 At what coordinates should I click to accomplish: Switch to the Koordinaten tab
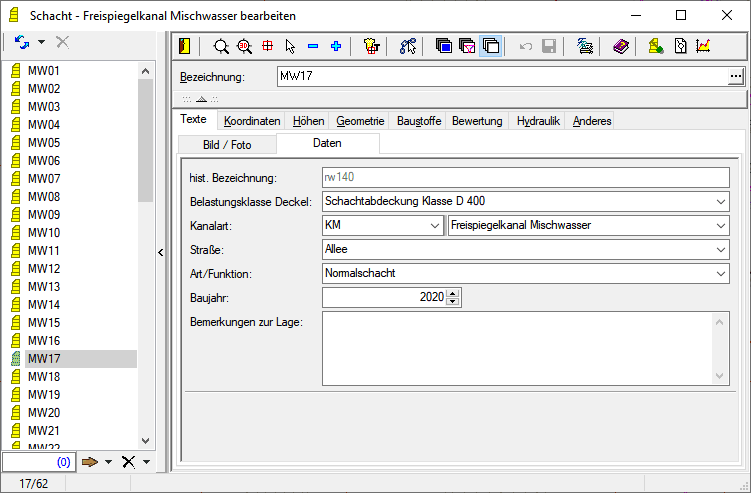click(251, 121)
